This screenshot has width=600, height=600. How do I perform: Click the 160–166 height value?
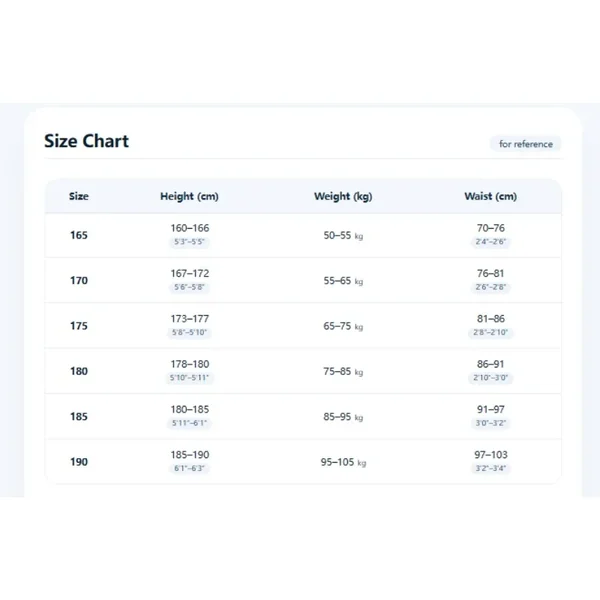tap(190, 228)
